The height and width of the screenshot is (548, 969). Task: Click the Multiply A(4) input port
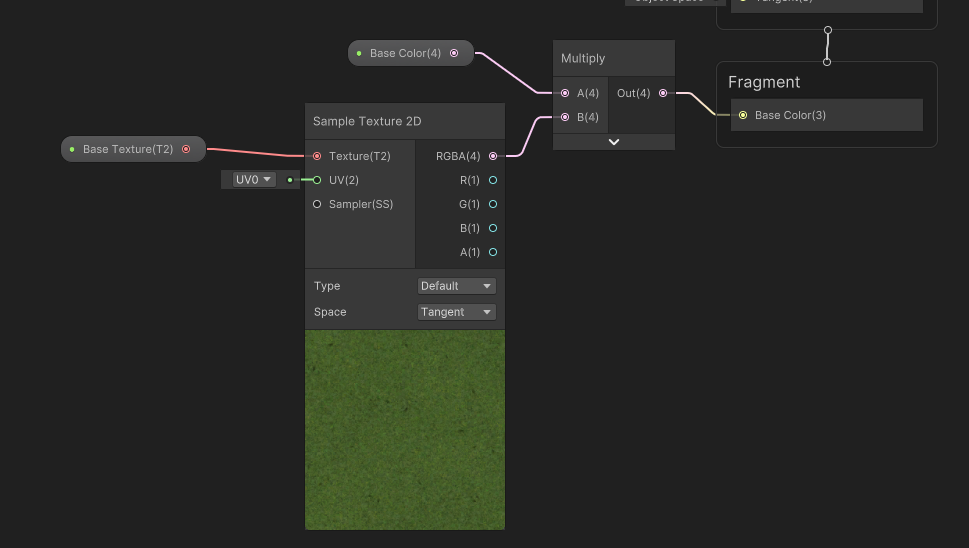coord(565,93)
